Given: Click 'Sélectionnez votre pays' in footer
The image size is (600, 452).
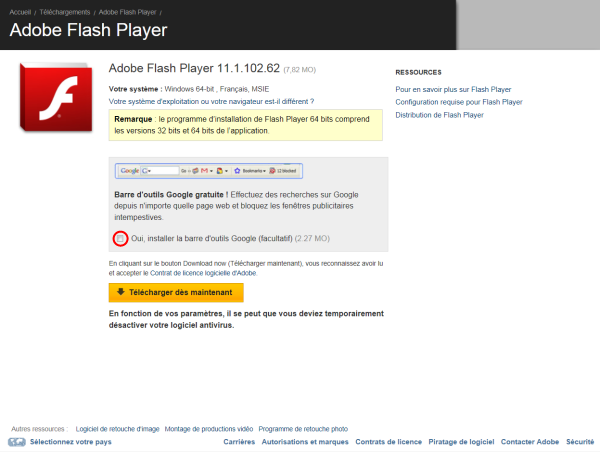Looking at the screenshot, I should pos(70,441).
